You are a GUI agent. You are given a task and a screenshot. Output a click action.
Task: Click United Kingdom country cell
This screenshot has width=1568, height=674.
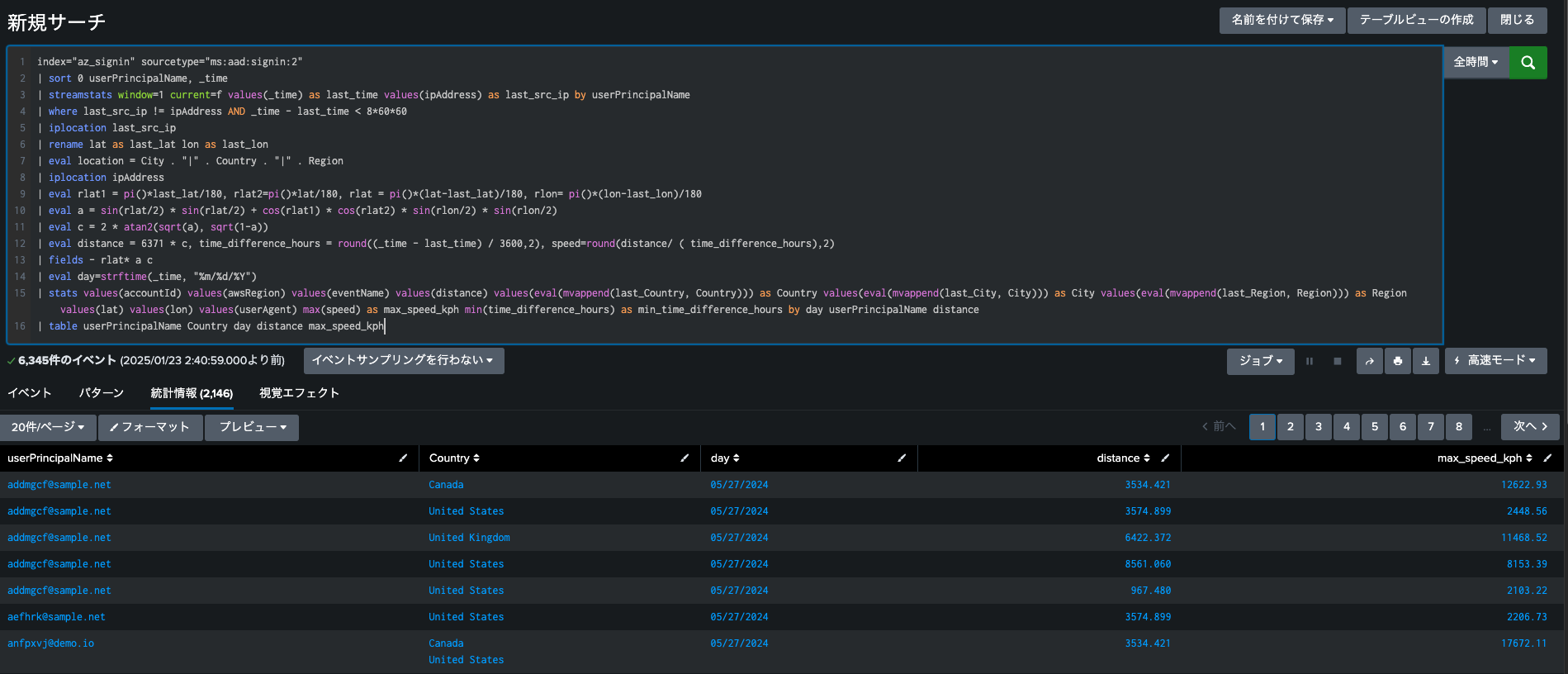(x=469, y=538)
